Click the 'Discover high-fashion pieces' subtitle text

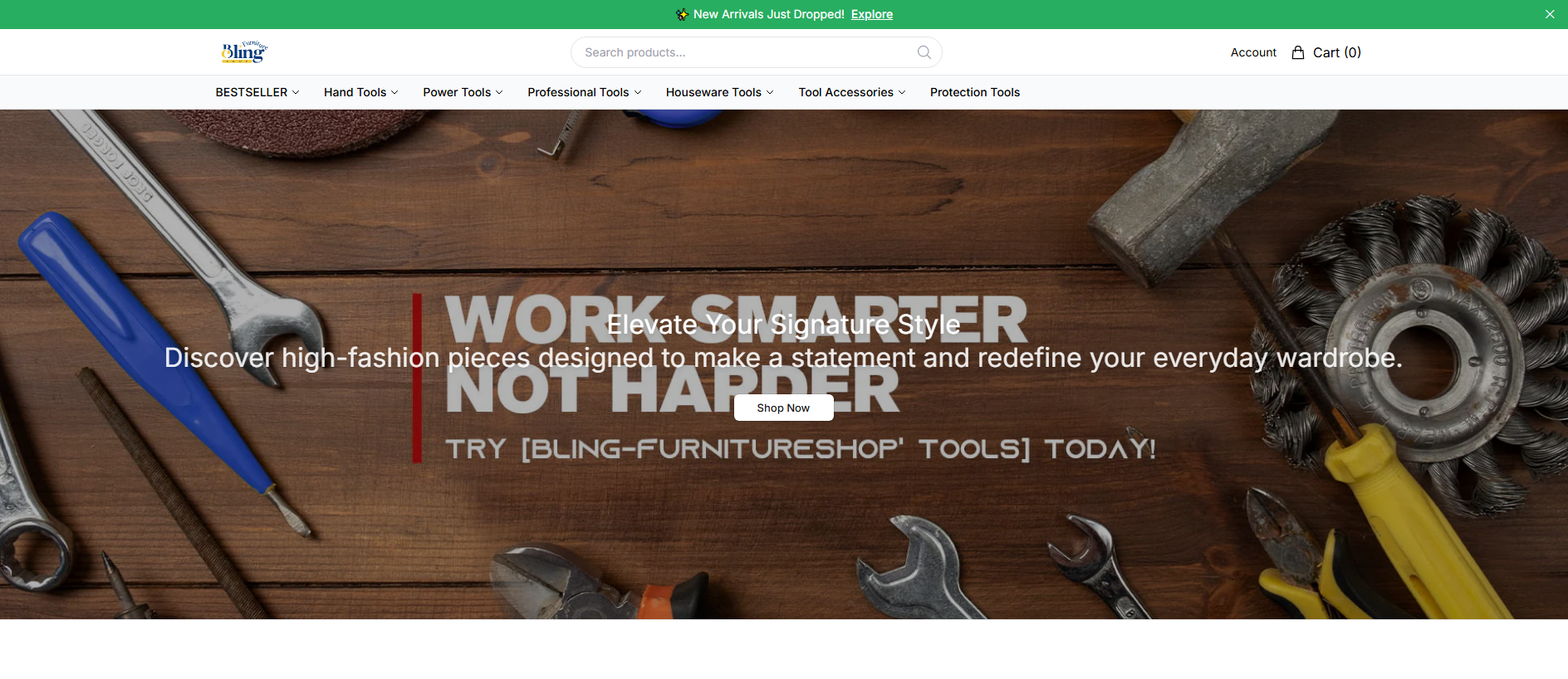click(783, 358)
